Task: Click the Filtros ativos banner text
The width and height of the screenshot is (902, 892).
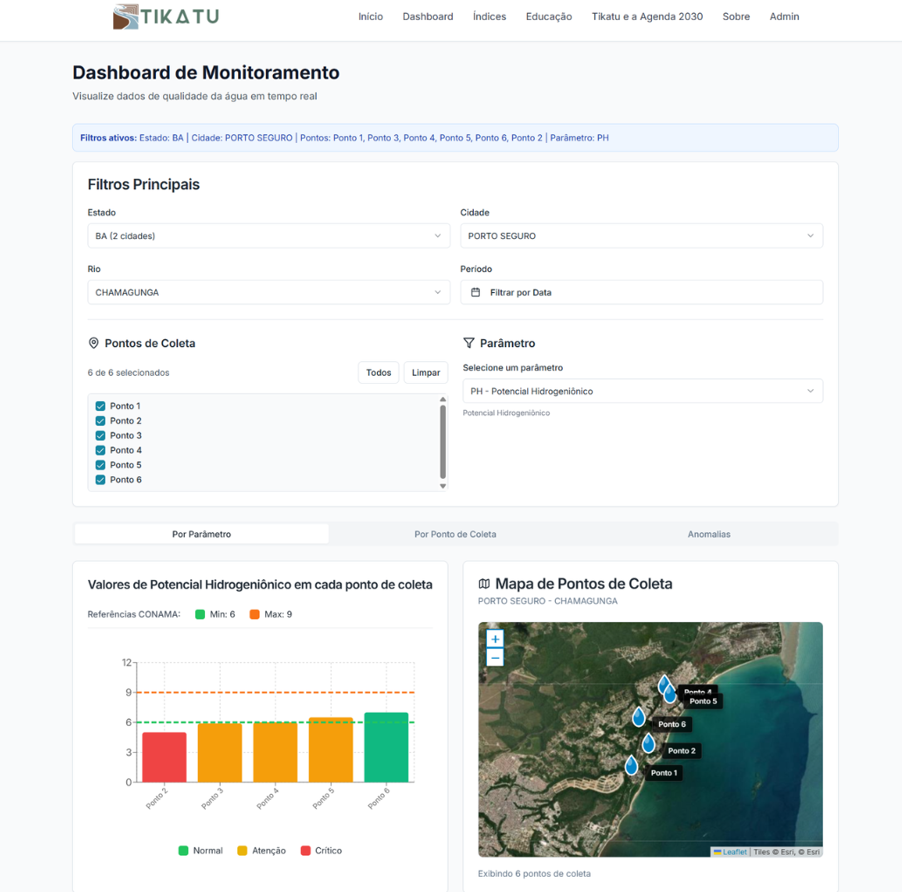Action: coord(344,138)
